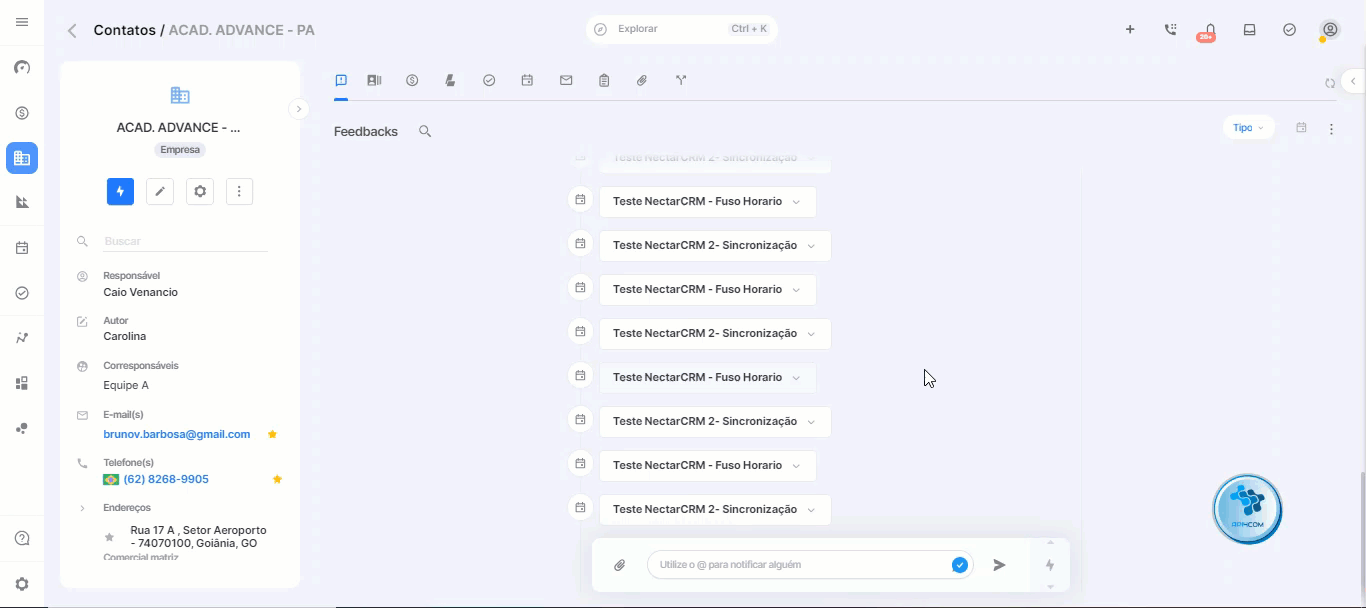Screen dimensions: 1366x608
Task: Select the calendar appointments tab icon
Action: click(527, 80)
